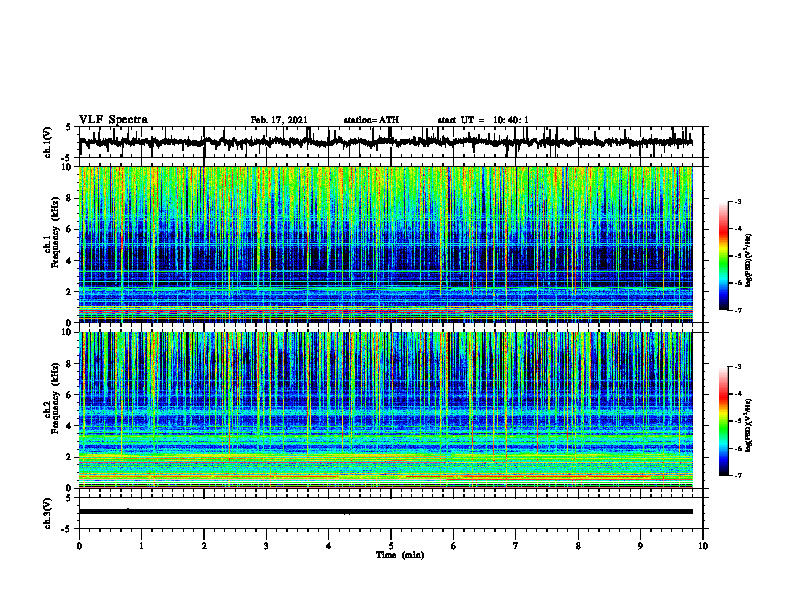Screen dimensions: 792x612
Task: Click the "station= ATH" label
Action: (371, 120)
